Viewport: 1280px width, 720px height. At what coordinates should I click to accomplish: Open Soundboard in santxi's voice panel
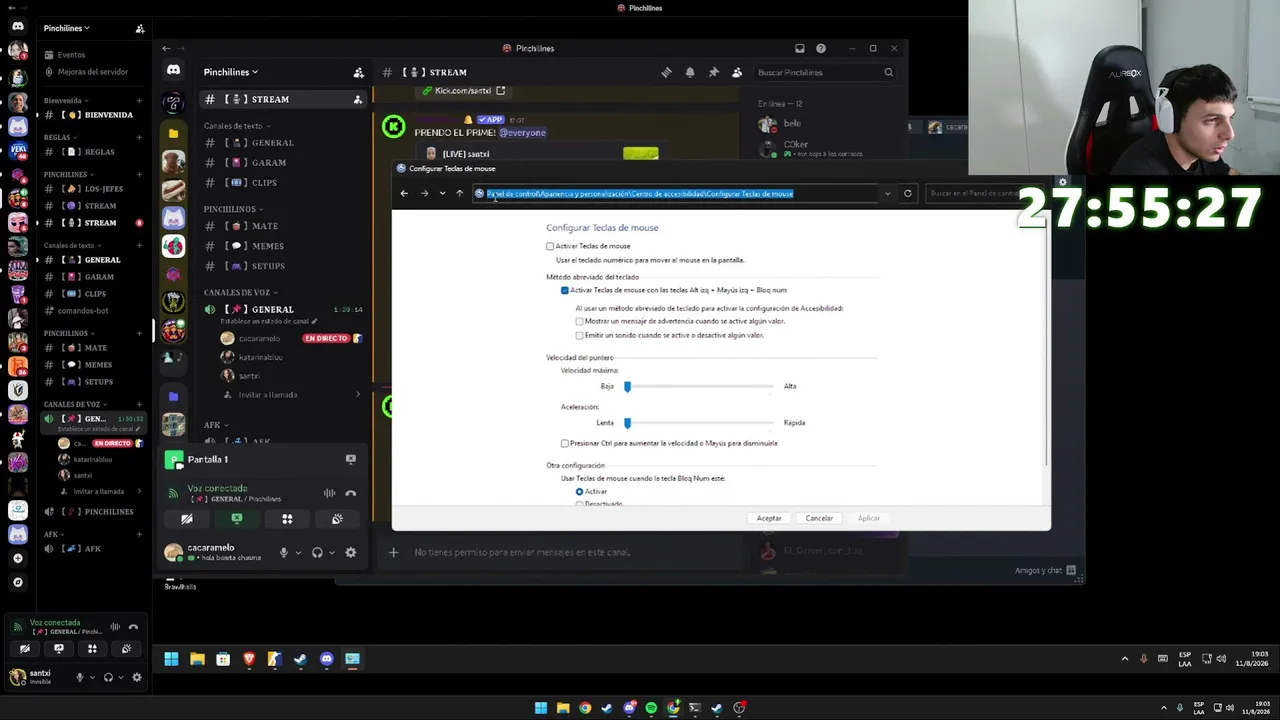(126, 649)
